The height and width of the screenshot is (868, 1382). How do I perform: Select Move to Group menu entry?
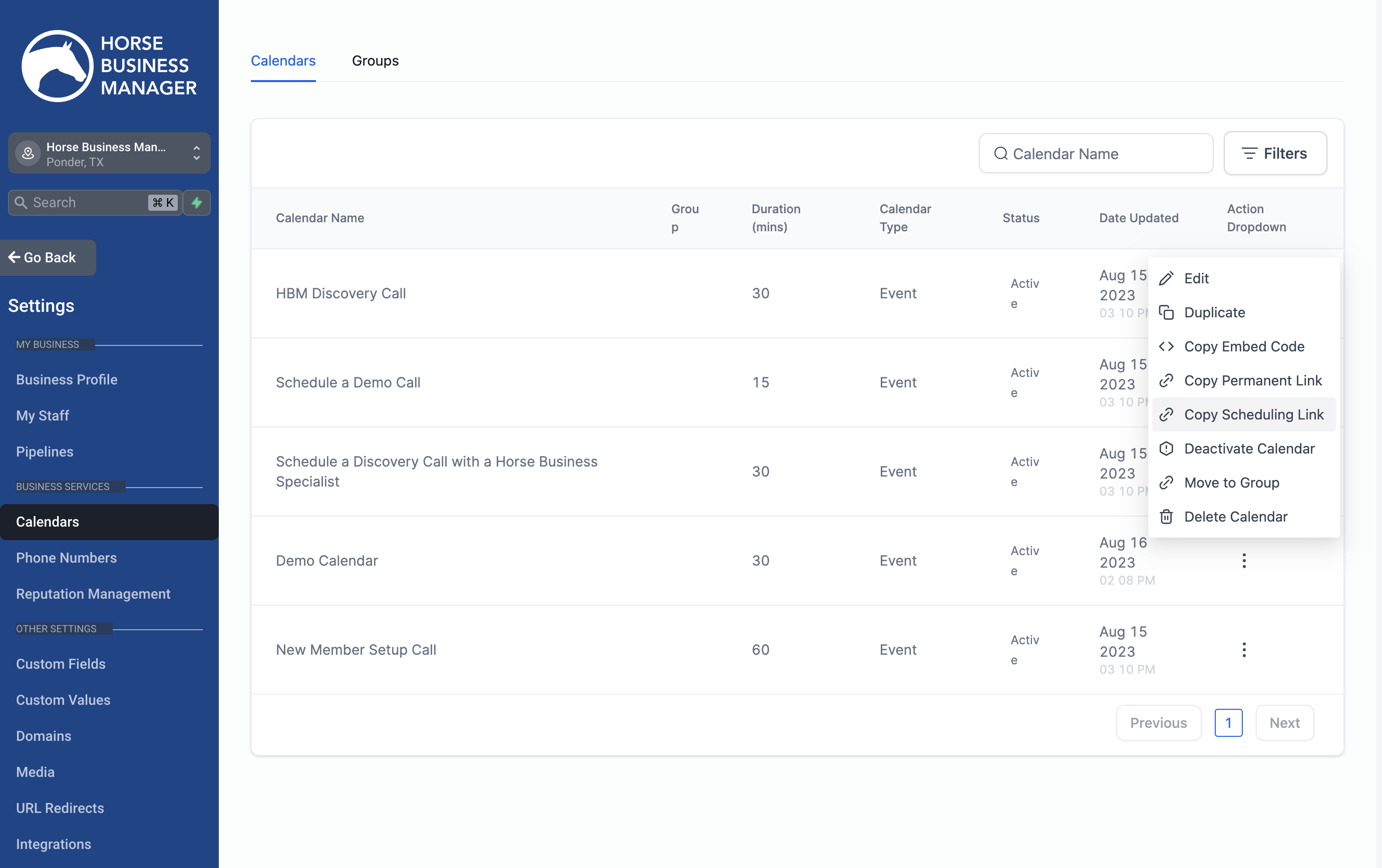coord(1244,483)
